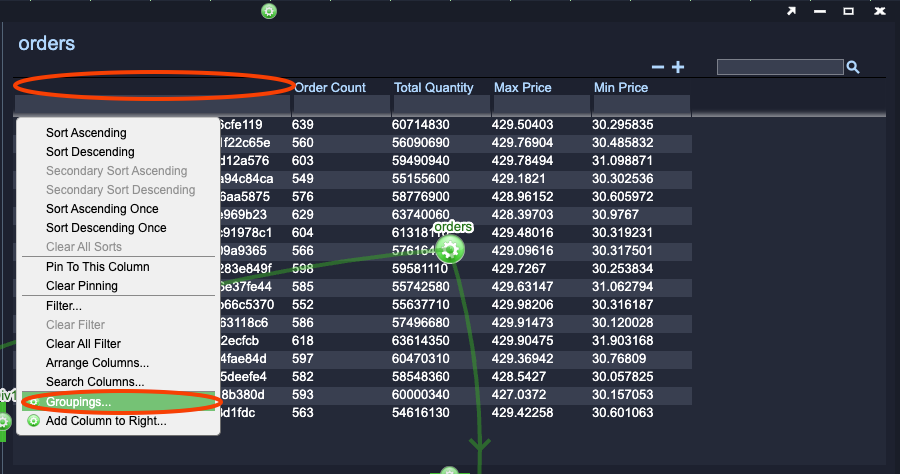Image resolution: width=900 pixels, height=474 pixels.
Task: Click the table search input field
Action: (x=780, y=67)
